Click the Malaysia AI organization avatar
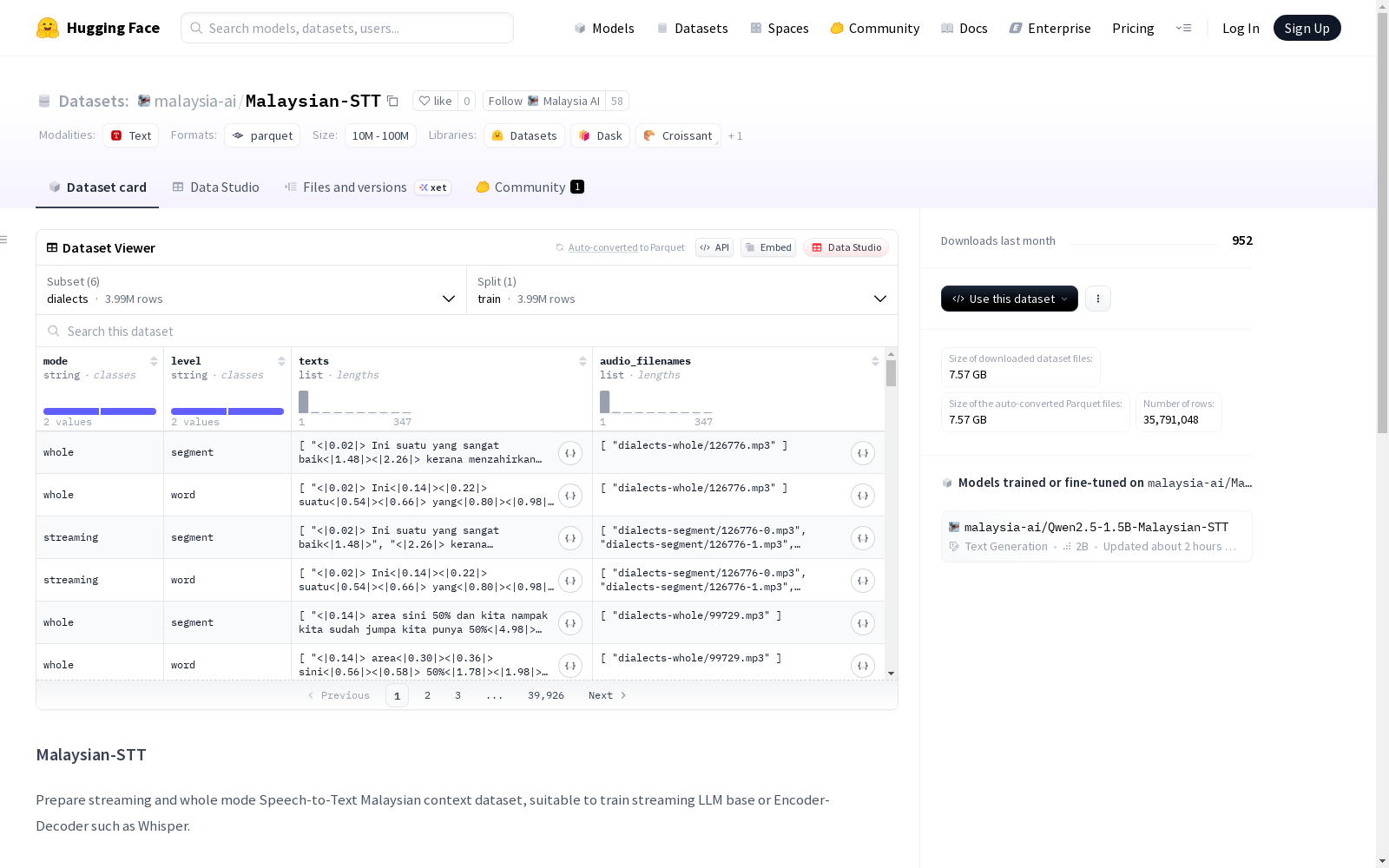1389x868 pixels. tap(144, 101)
